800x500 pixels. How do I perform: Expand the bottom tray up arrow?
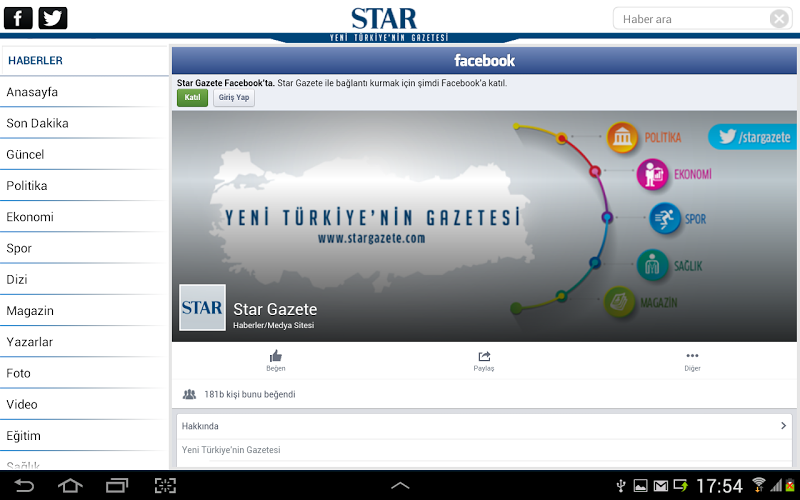click(x=400, y=485)
